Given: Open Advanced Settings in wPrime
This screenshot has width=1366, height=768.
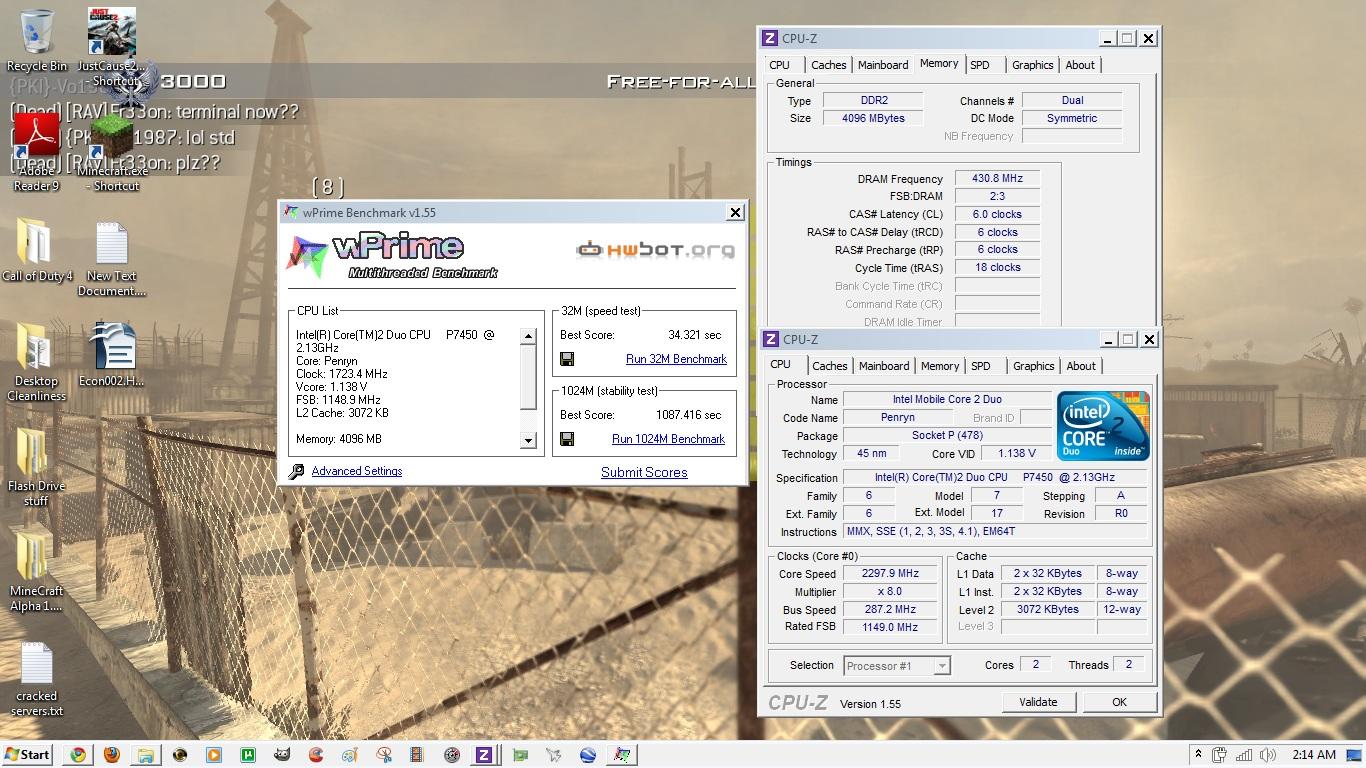Looking at the screenshot, I should [357, 471].
